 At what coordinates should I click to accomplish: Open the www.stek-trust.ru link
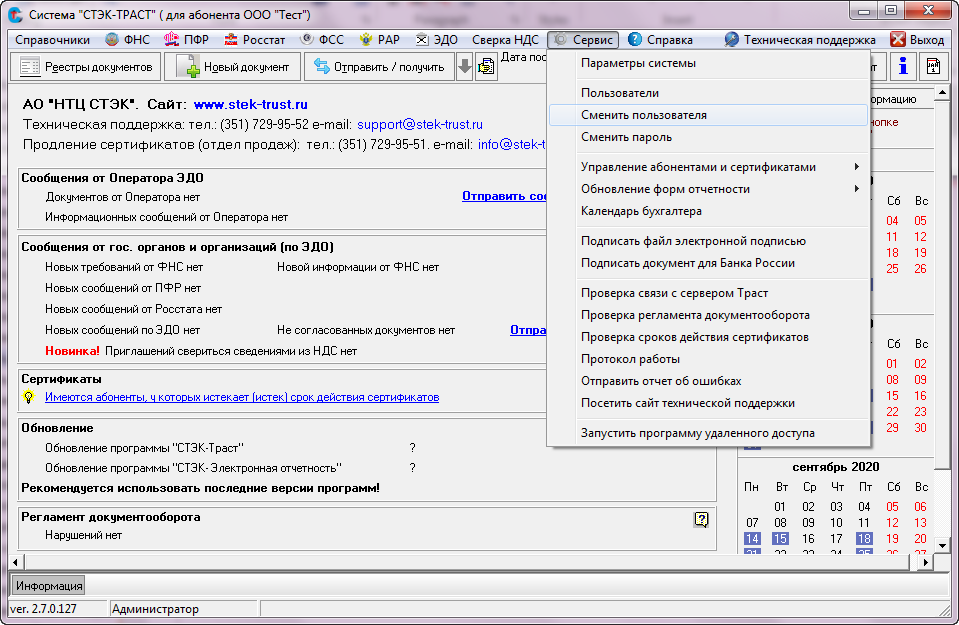point(250,105)
